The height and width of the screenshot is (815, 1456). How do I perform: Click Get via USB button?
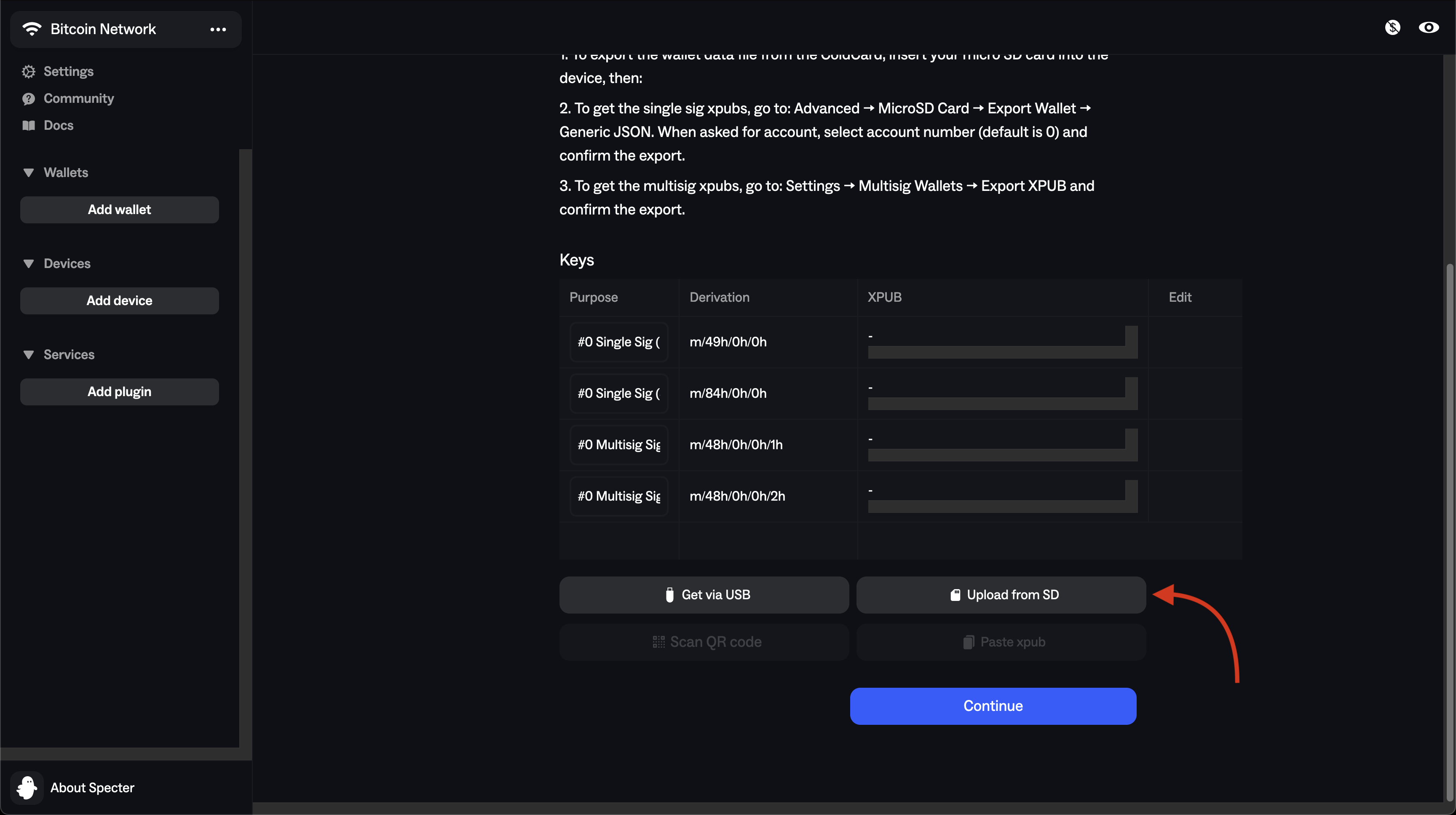click(x=704, y=595)
